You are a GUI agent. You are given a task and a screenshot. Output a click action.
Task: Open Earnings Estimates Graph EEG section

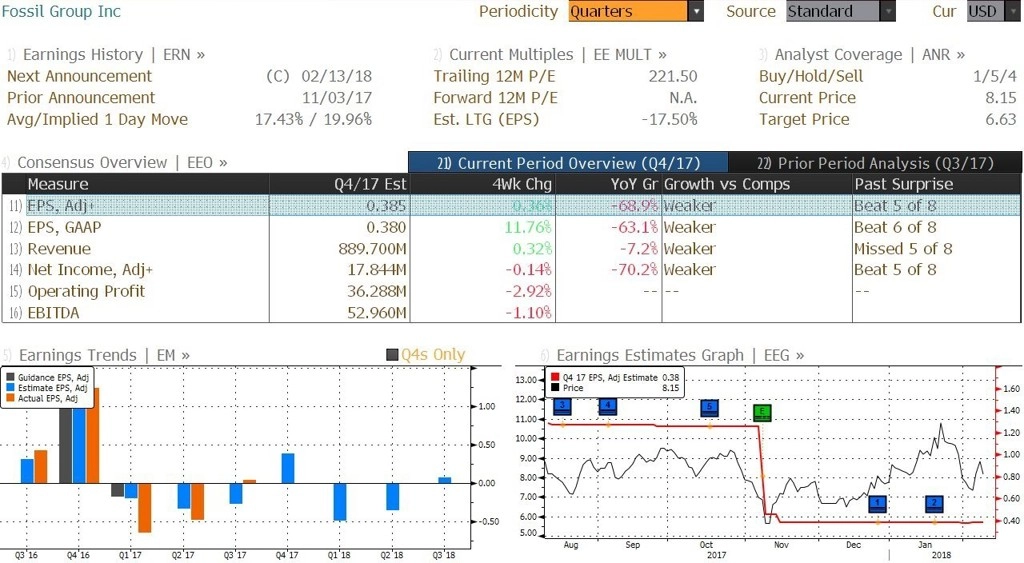(673, 355)
